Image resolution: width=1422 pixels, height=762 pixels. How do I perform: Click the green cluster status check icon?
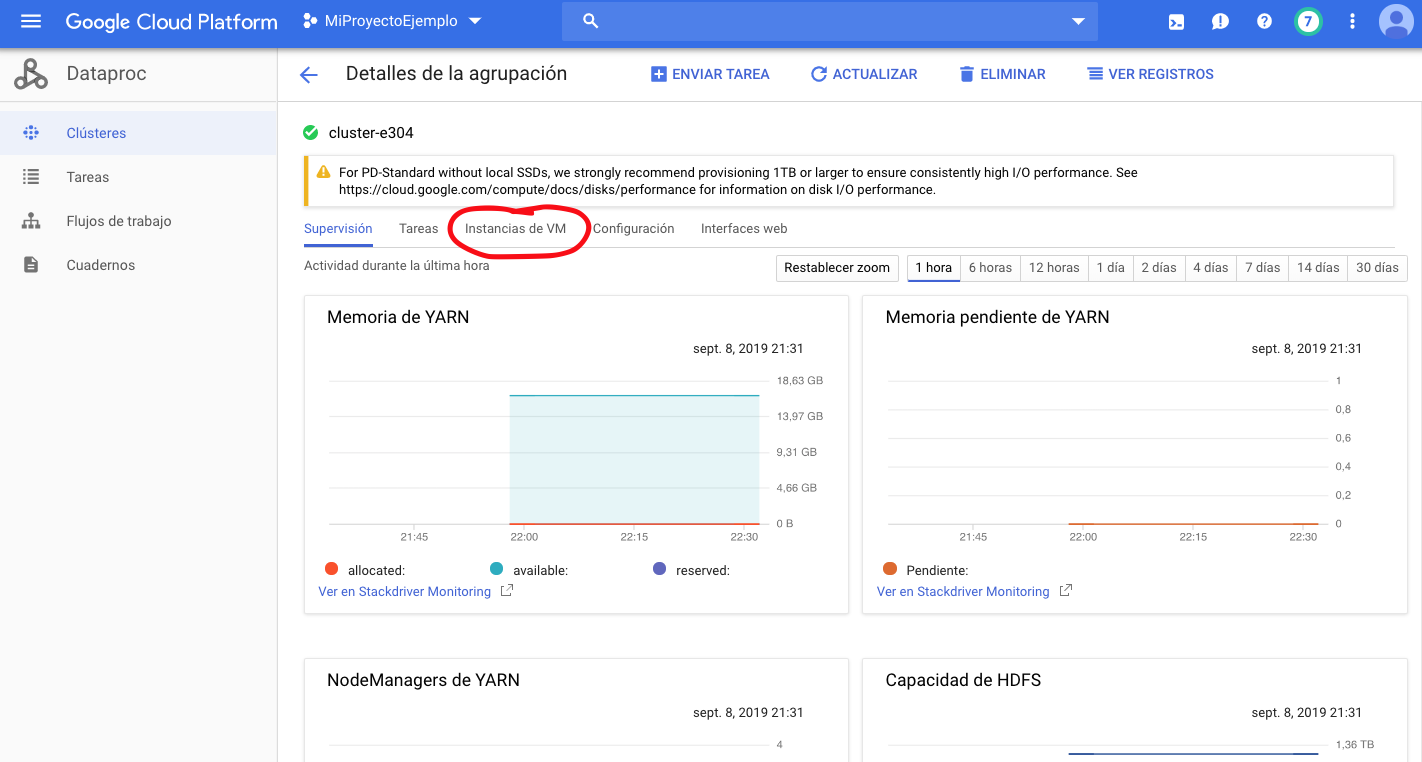point(310,132)
